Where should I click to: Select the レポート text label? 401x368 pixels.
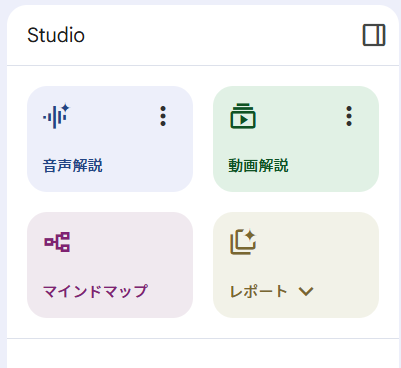tap(258, 291)
